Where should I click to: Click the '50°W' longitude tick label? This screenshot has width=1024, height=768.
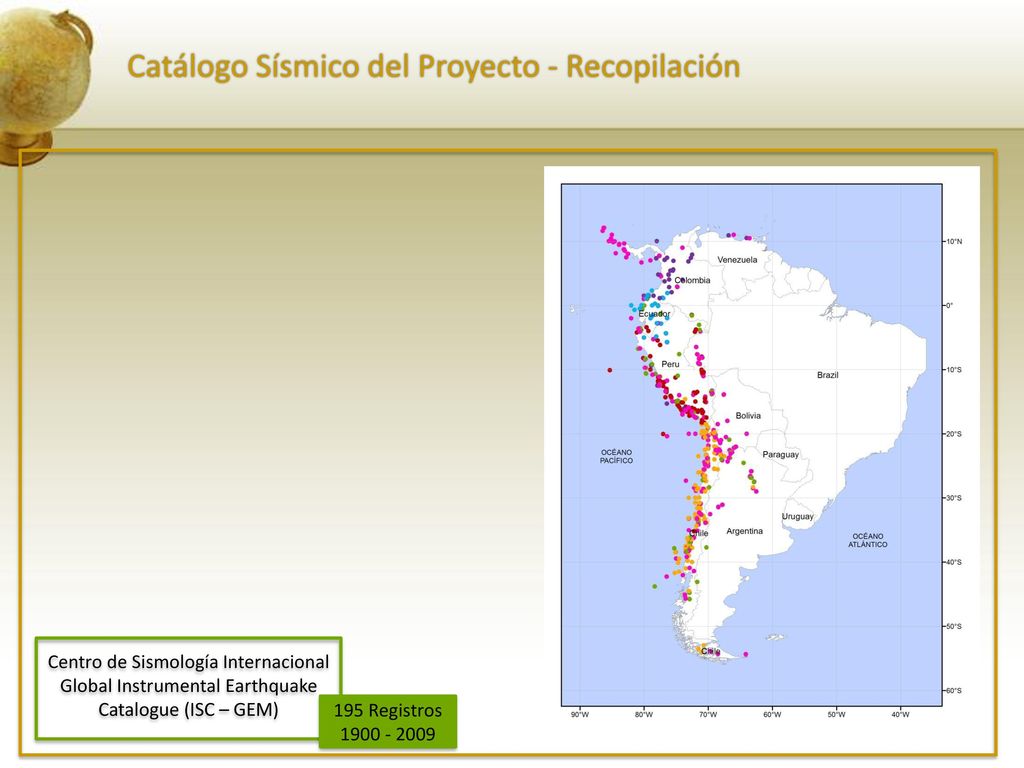837,714
